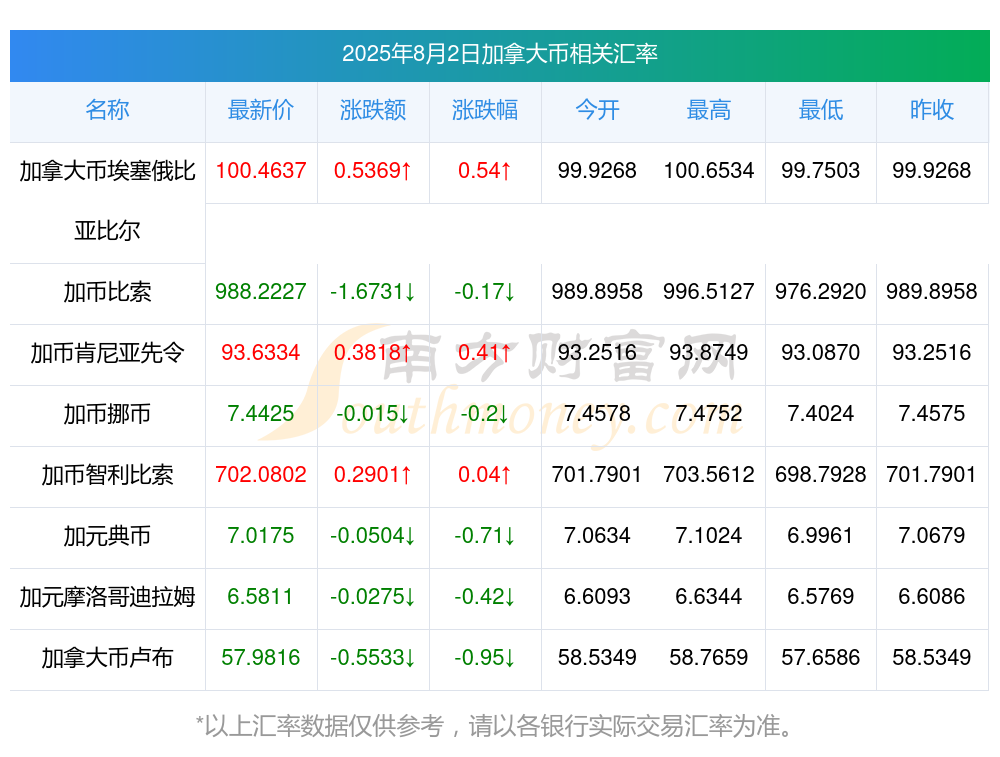1000x757 pixels.
Task: Click the 昨收 column header
Action: pos(932,110)
